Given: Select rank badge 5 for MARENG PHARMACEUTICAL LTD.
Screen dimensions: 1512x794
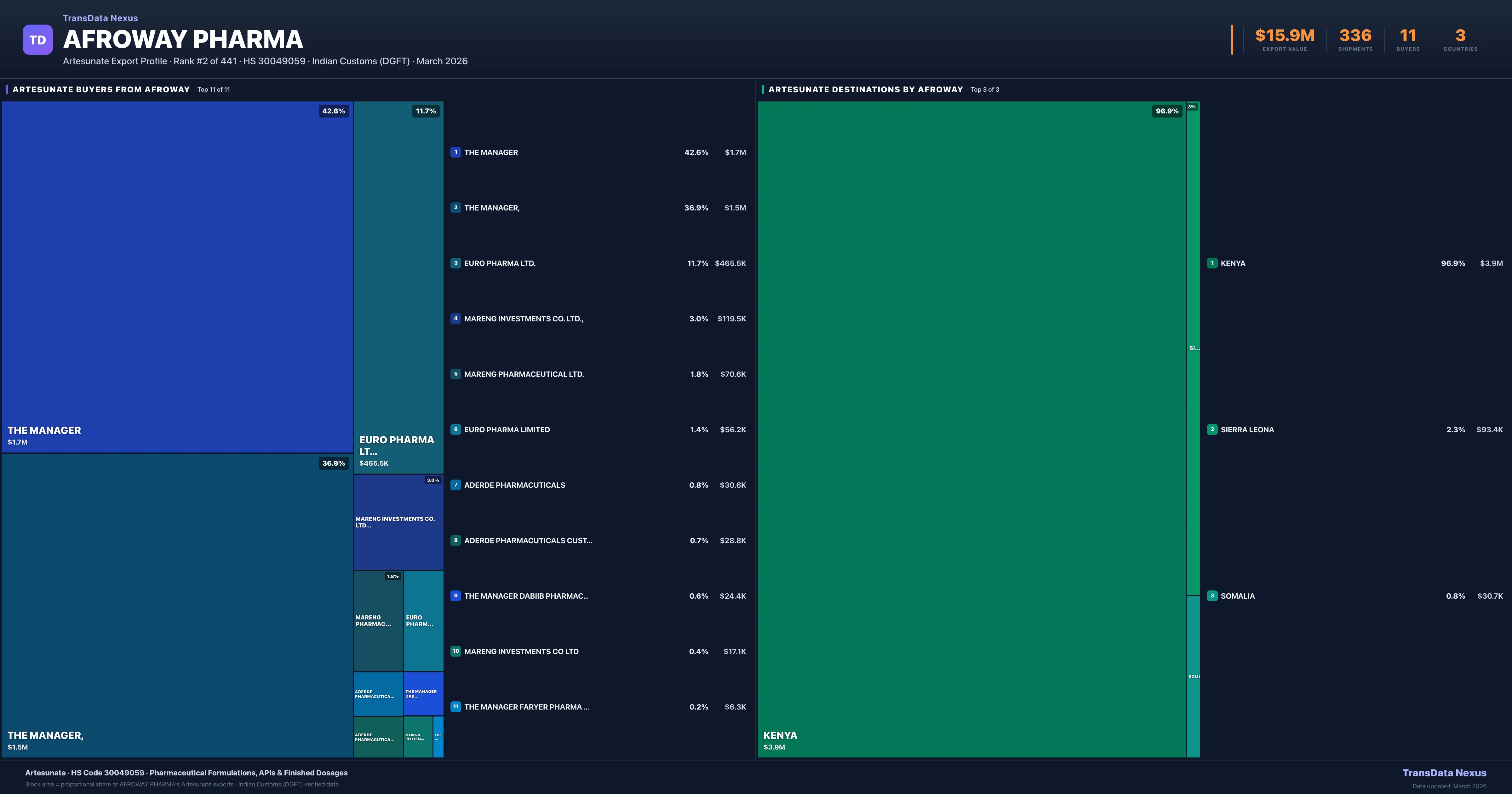Looking at the screenshot, I should pos(456,374).
